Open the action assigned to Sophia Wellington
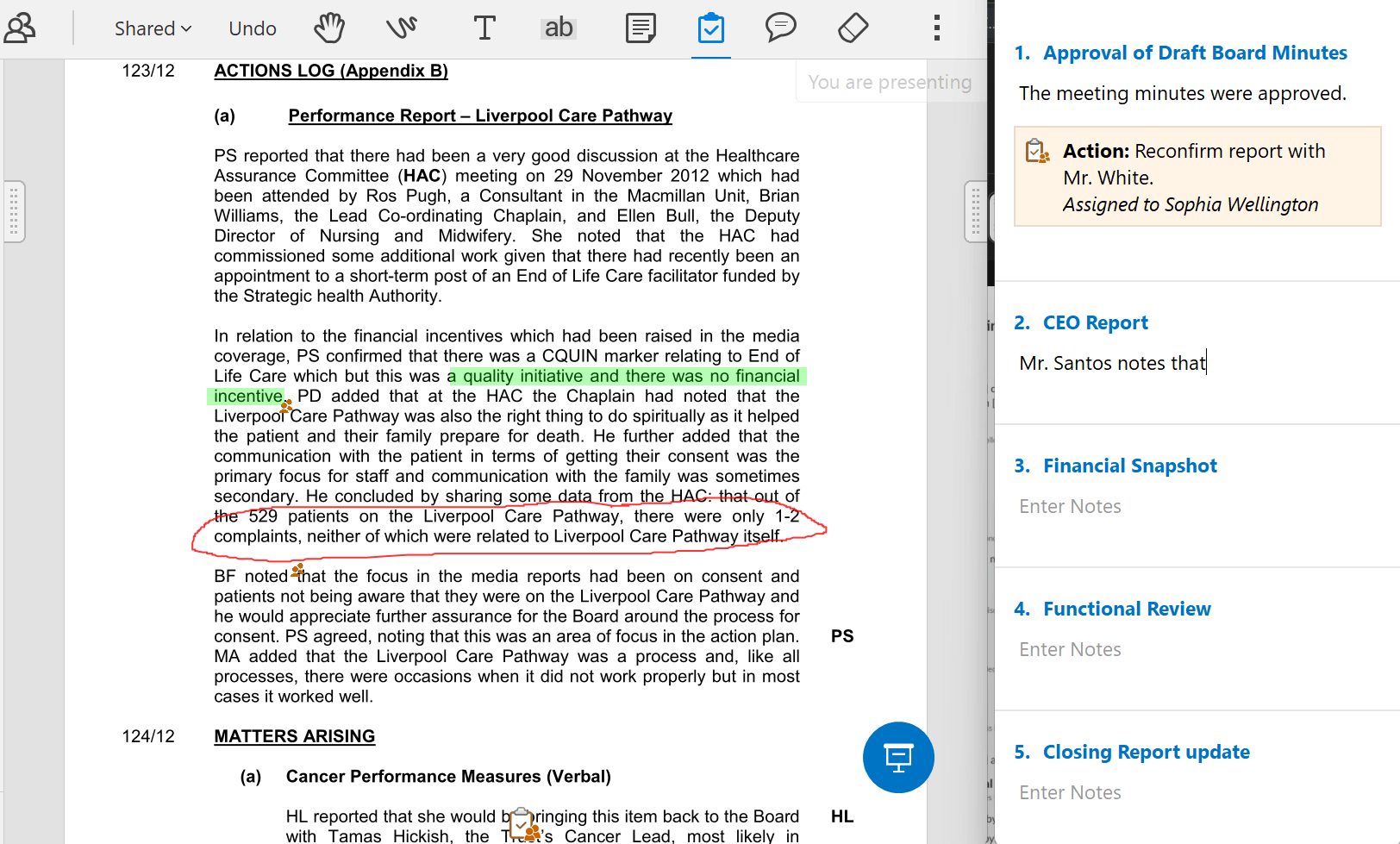Screen dimensions: 1400x844 coord(1197,178)
